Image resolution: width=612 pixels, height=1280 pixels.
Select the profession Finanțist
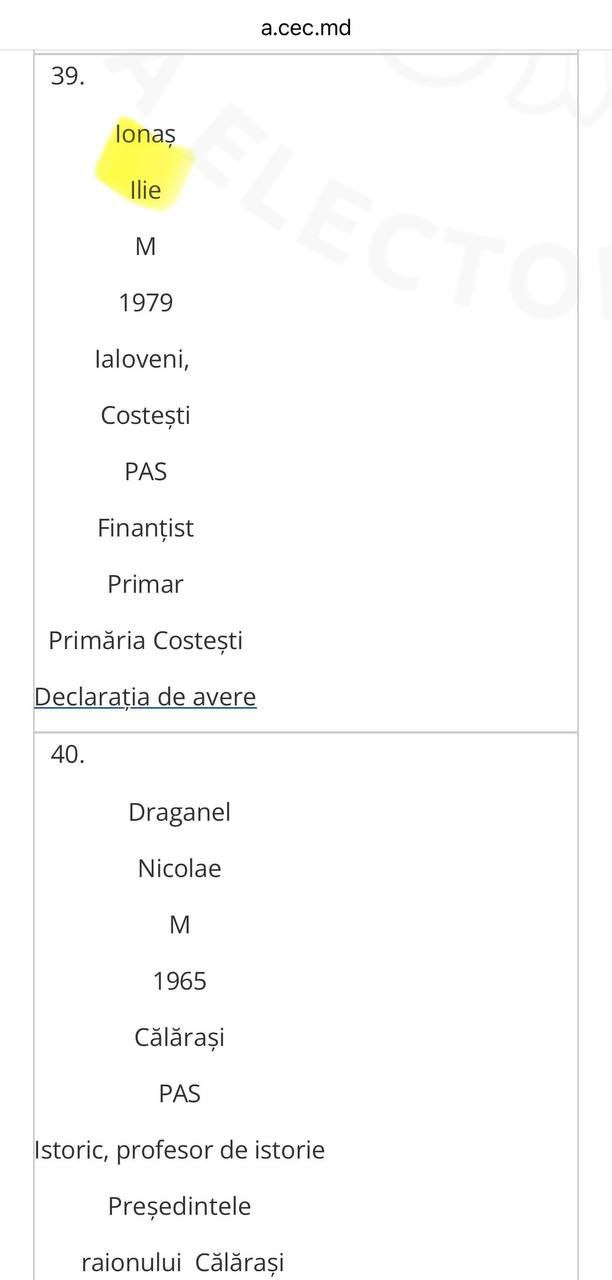pyautogui.click(x=145, y=528)
